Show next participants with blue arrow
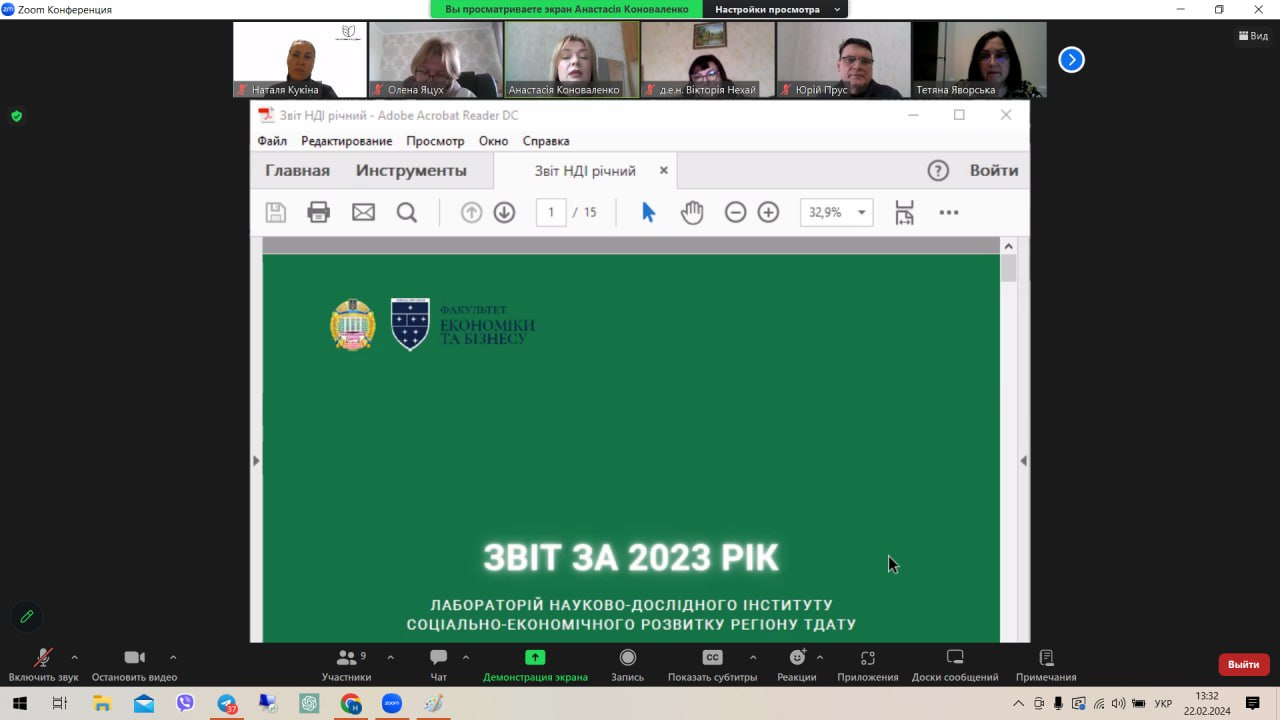Image resolution: width=1280 pixels, height=720 pixels. (1071, 60)
